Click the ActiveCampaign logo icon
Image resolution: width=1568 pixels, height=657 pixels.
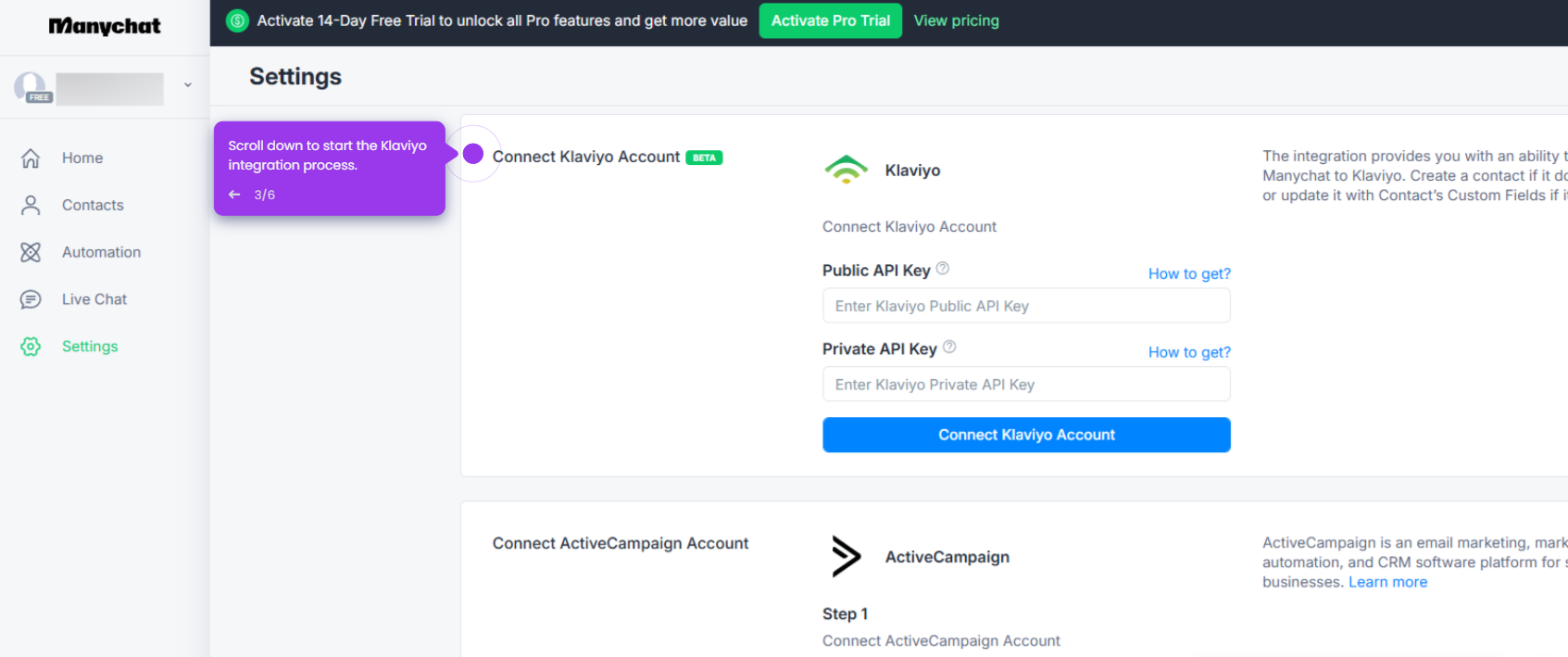coord(846,556)
